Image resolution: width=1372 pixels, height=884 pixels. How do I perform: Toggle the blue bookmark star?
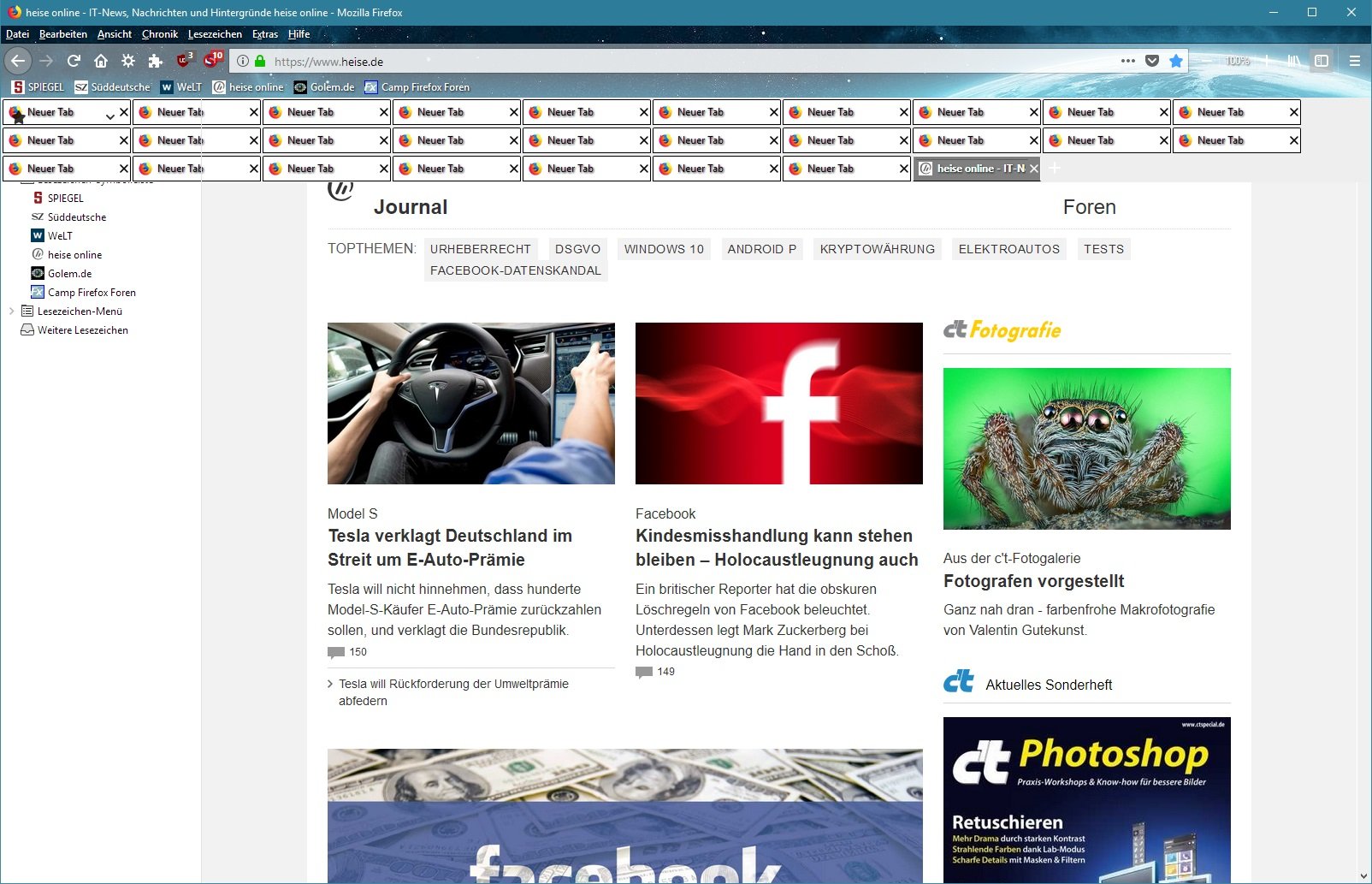[x=1176, y=61]
